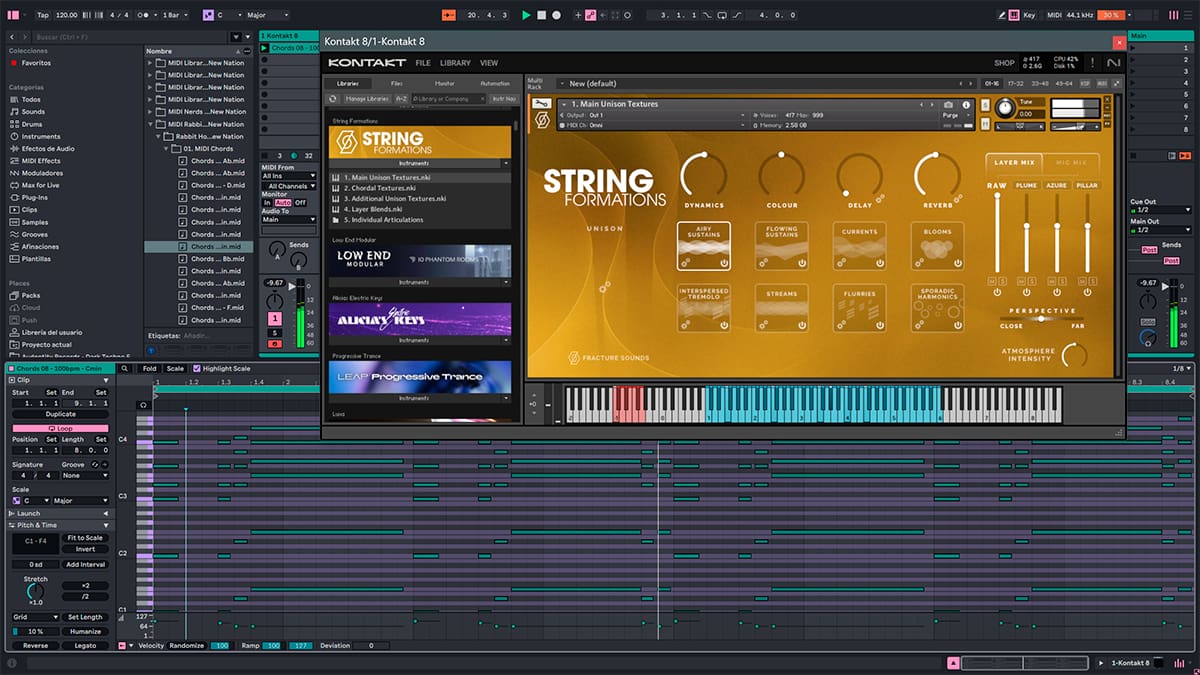Open the Kontakt VIEW menu
This screenshot has width=1200, height=675.
click(488, 63)
